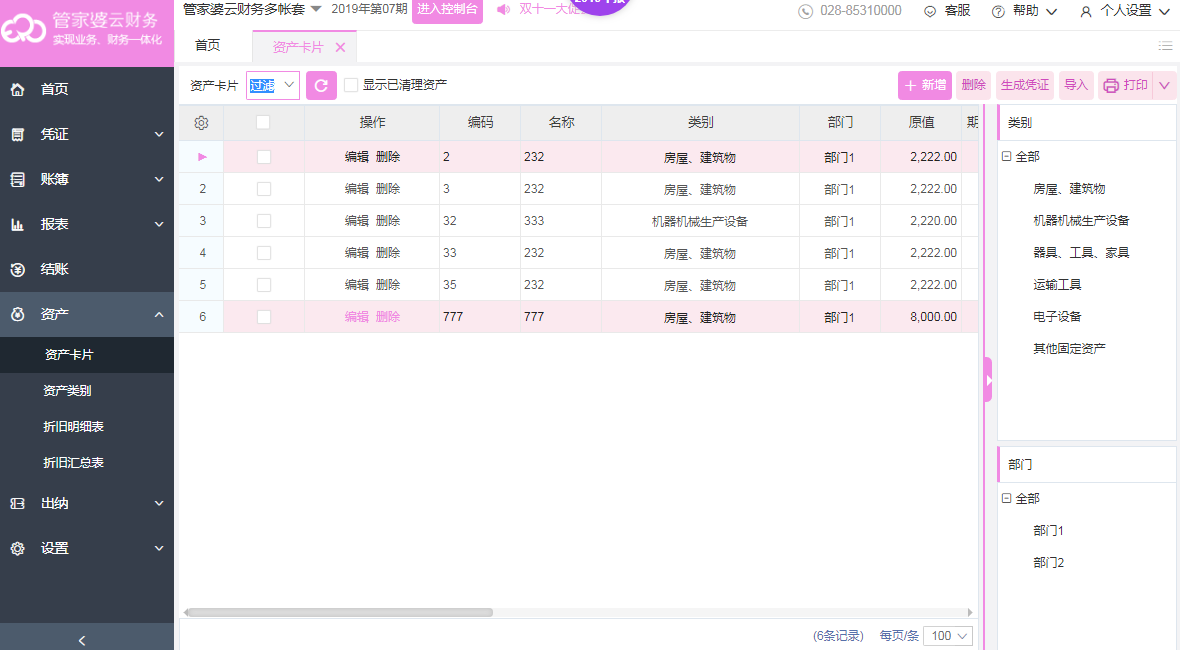The image size is (1180, 650).
Task: Click the ledger (账簿) sidebar icon
Action: click(17, 180)
